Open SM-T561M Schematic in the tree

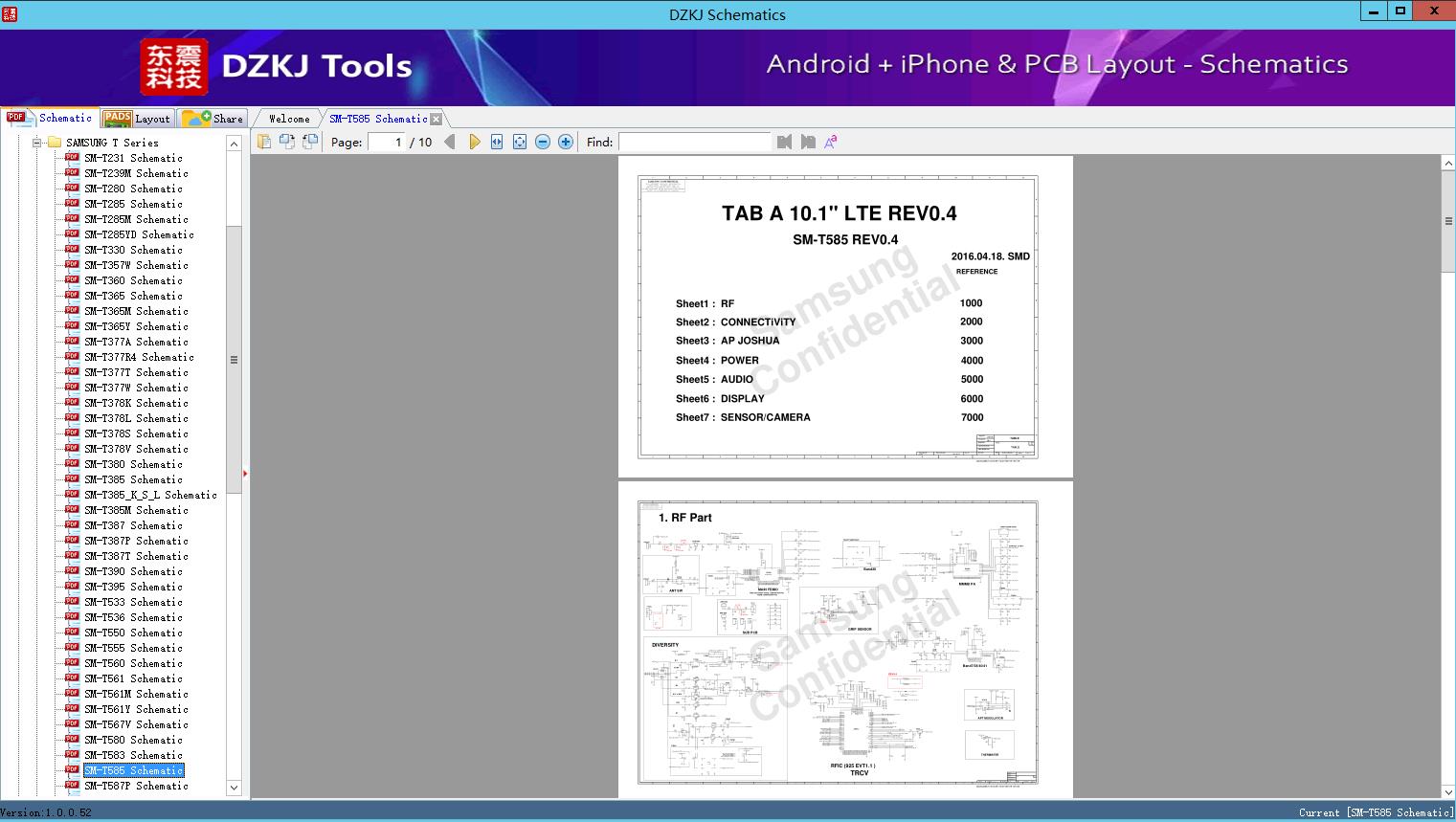click(x=136, y=694)
